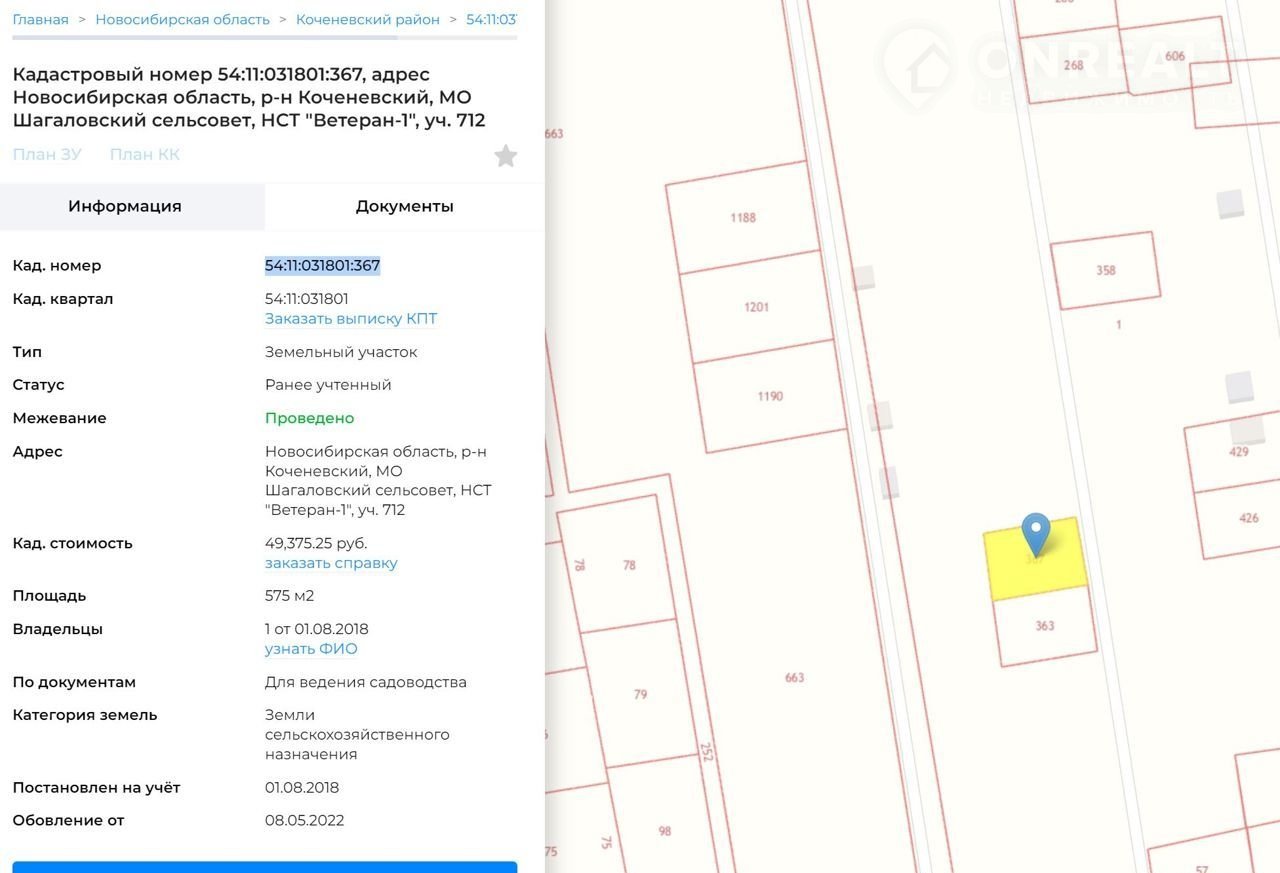Select parcel 1201 on the map
The image size is (1280, 873).
click(x=756, y=307)
